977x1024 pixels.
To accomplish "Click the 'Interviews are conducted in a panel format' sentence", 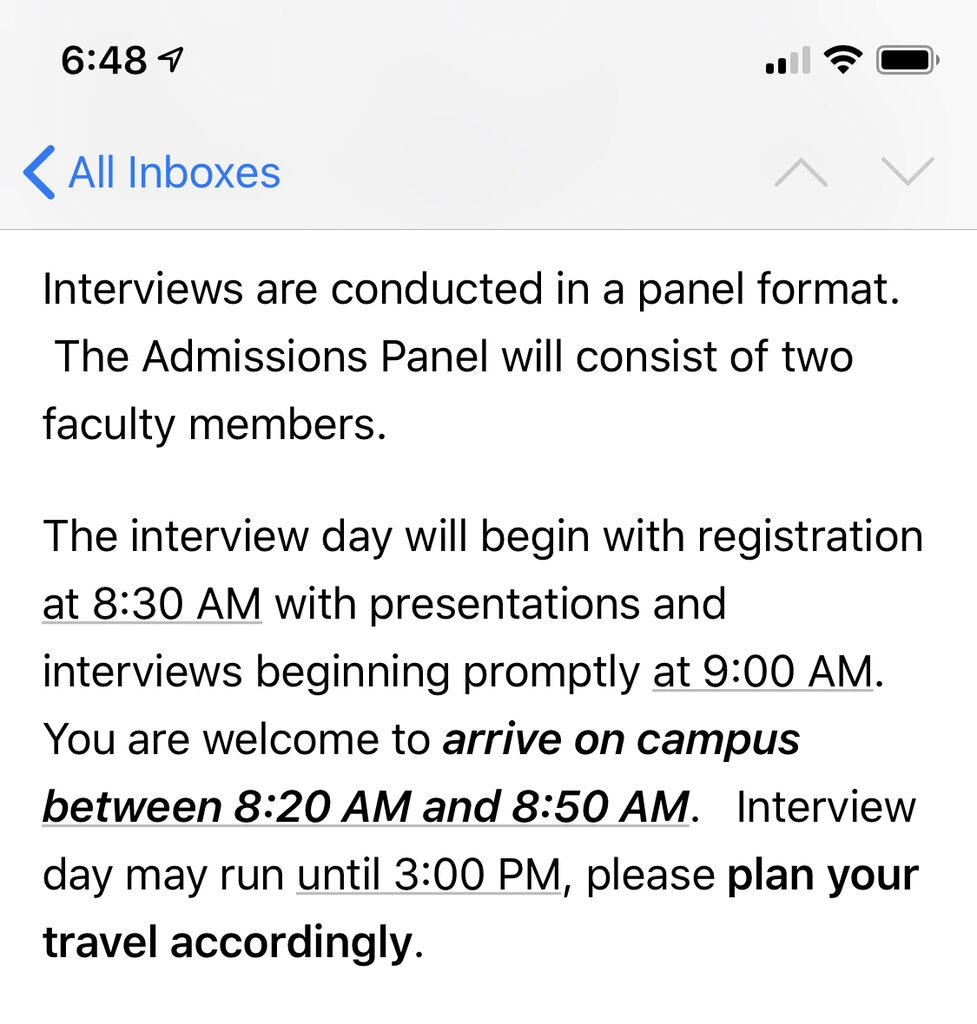I will [x=472, y=289].
